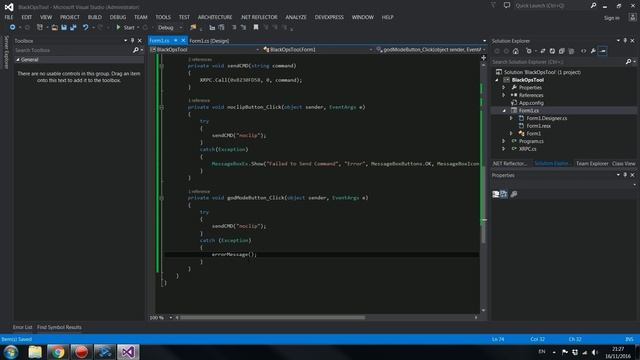The image size is (640, 360).
Task: Open the Find Symbol Results tab
Action: [59, 327]
